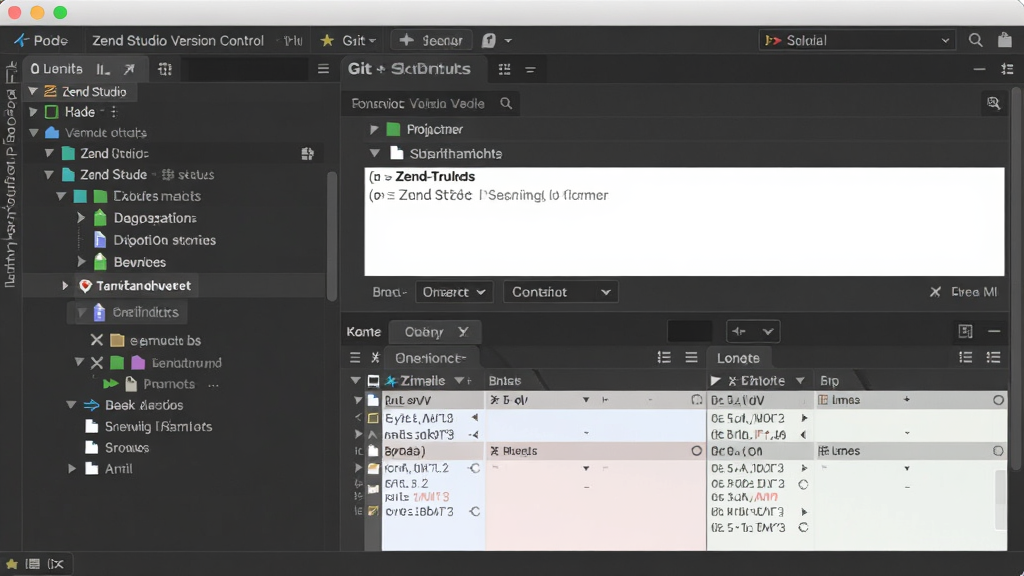Click the X icon next to eemuote bs

(97, 340)
